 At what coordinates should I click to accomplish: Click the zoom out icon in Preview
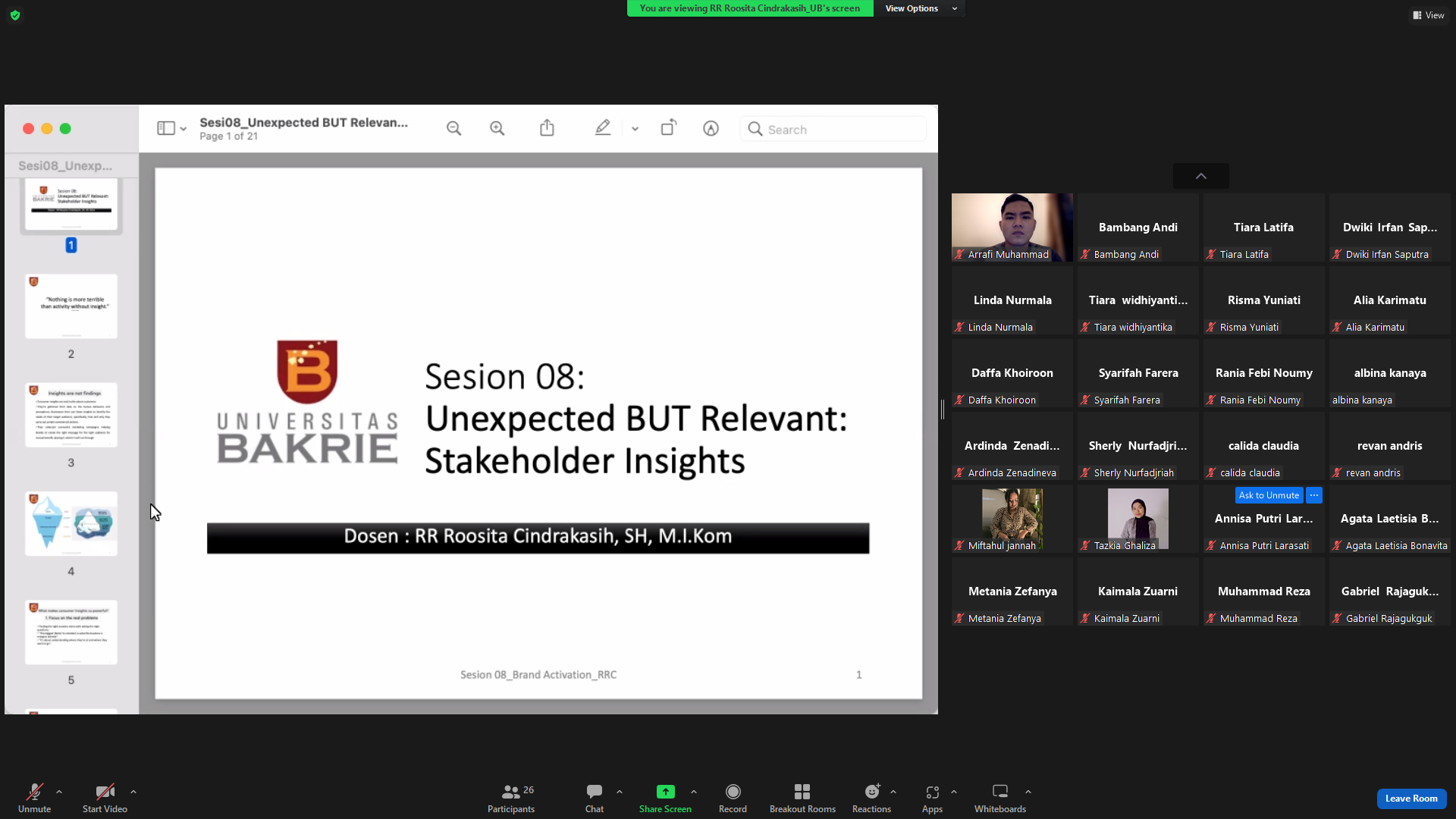pyautogui.click(x=453, y=128)
